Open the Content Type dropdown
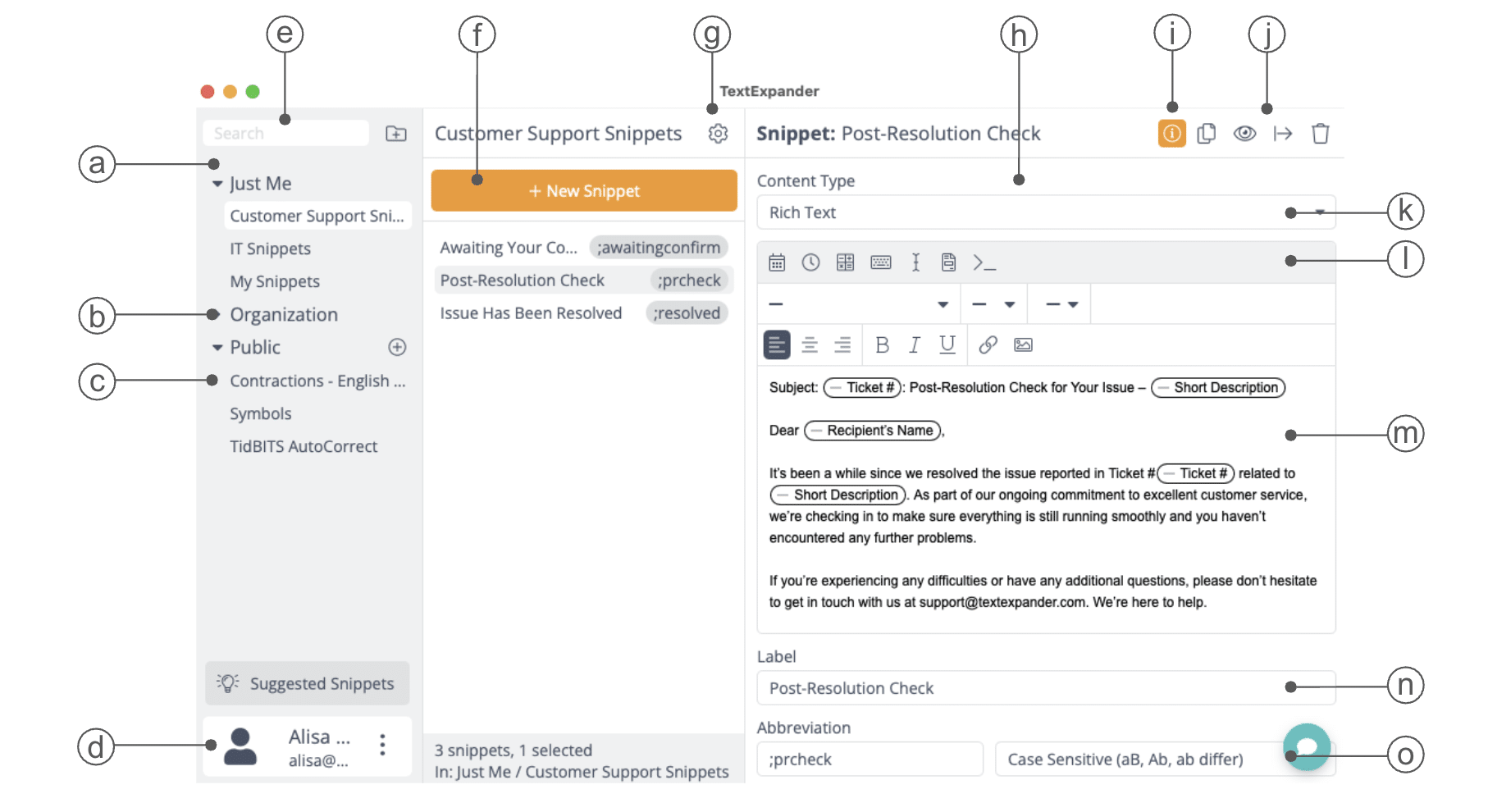Screen dimensions: 1488x812 [x=1045, y=212]
